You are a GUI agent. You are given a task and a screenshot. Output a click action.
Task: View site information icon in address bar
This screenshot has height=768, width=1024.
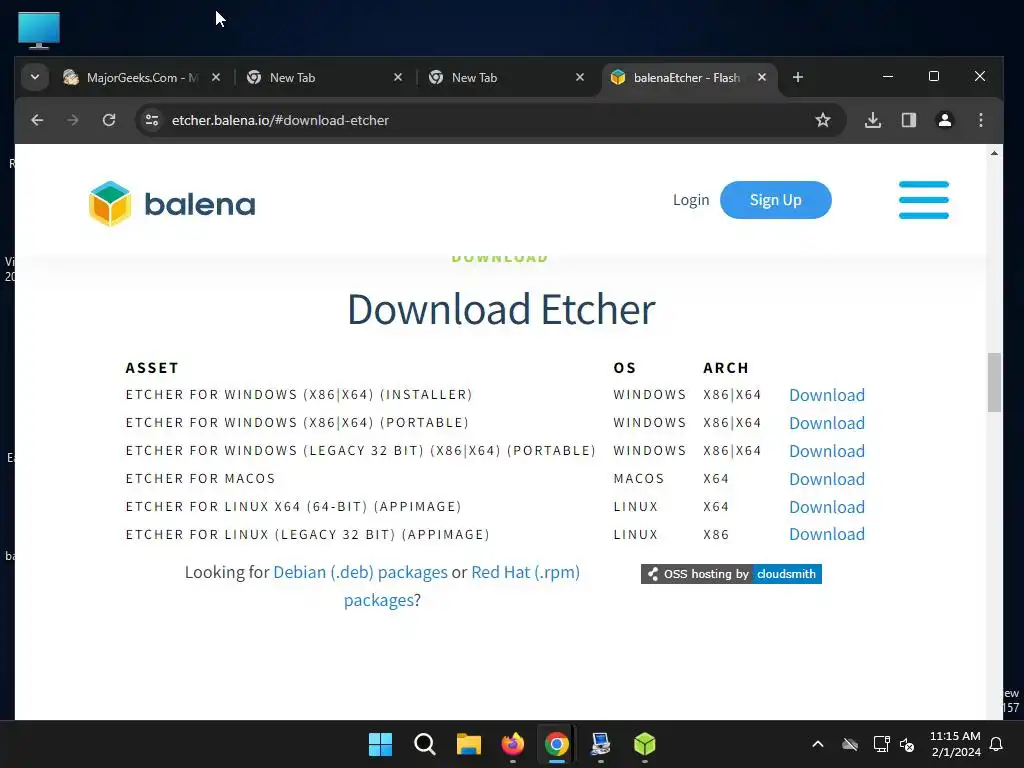(152, 120)
